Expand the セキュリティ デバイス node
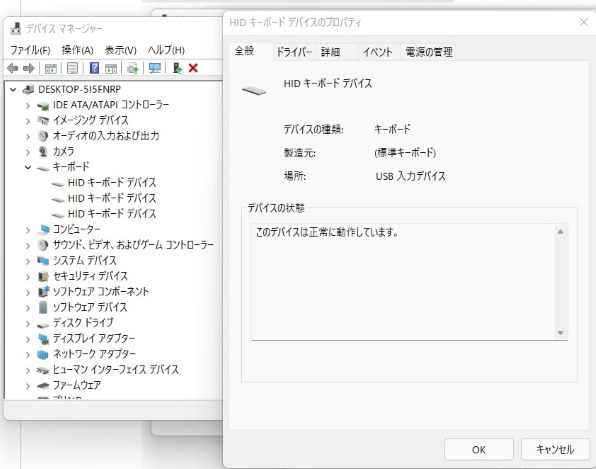The height and width of the screenshot is (469, 596). pyautogui.click(x=28, y=277)
